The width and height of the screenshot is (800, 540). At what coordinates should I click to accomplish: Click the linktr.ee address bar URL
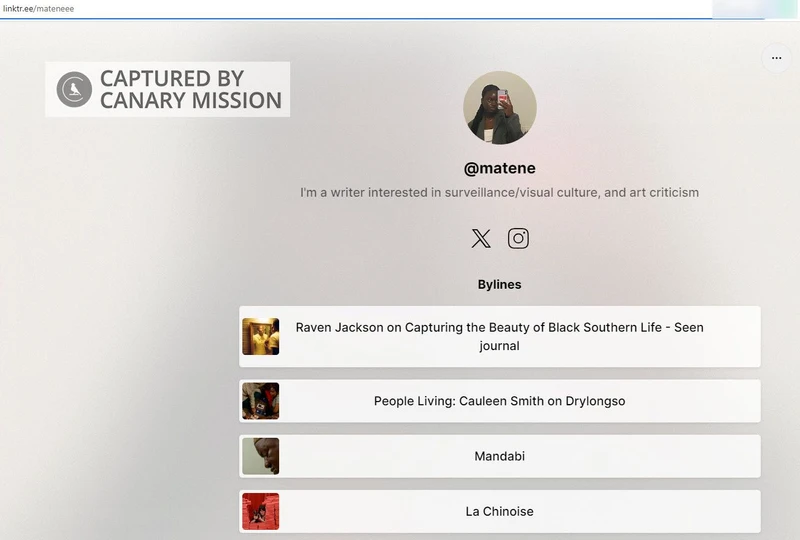click(x=38, y=8)
